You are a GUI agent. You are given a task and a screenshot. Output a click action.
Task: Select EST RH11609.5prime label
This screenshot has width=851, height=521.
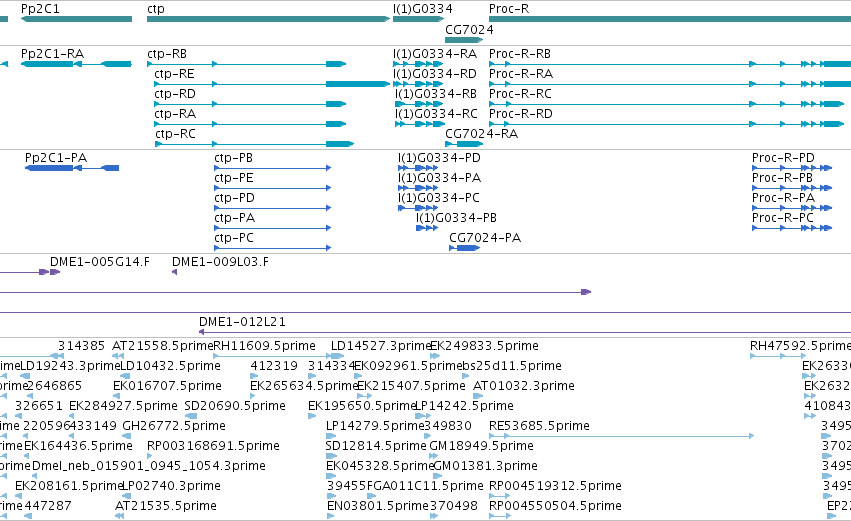[265, 346]
